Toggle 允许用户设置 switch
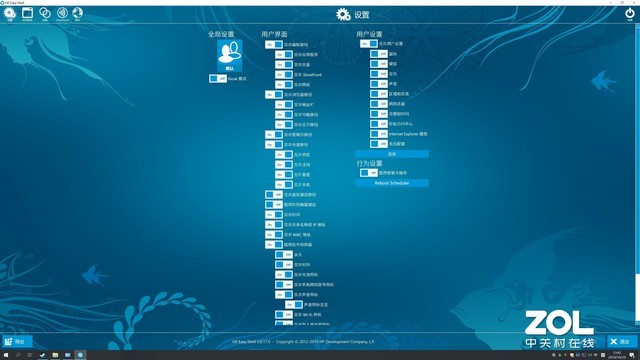 point(369,44)
